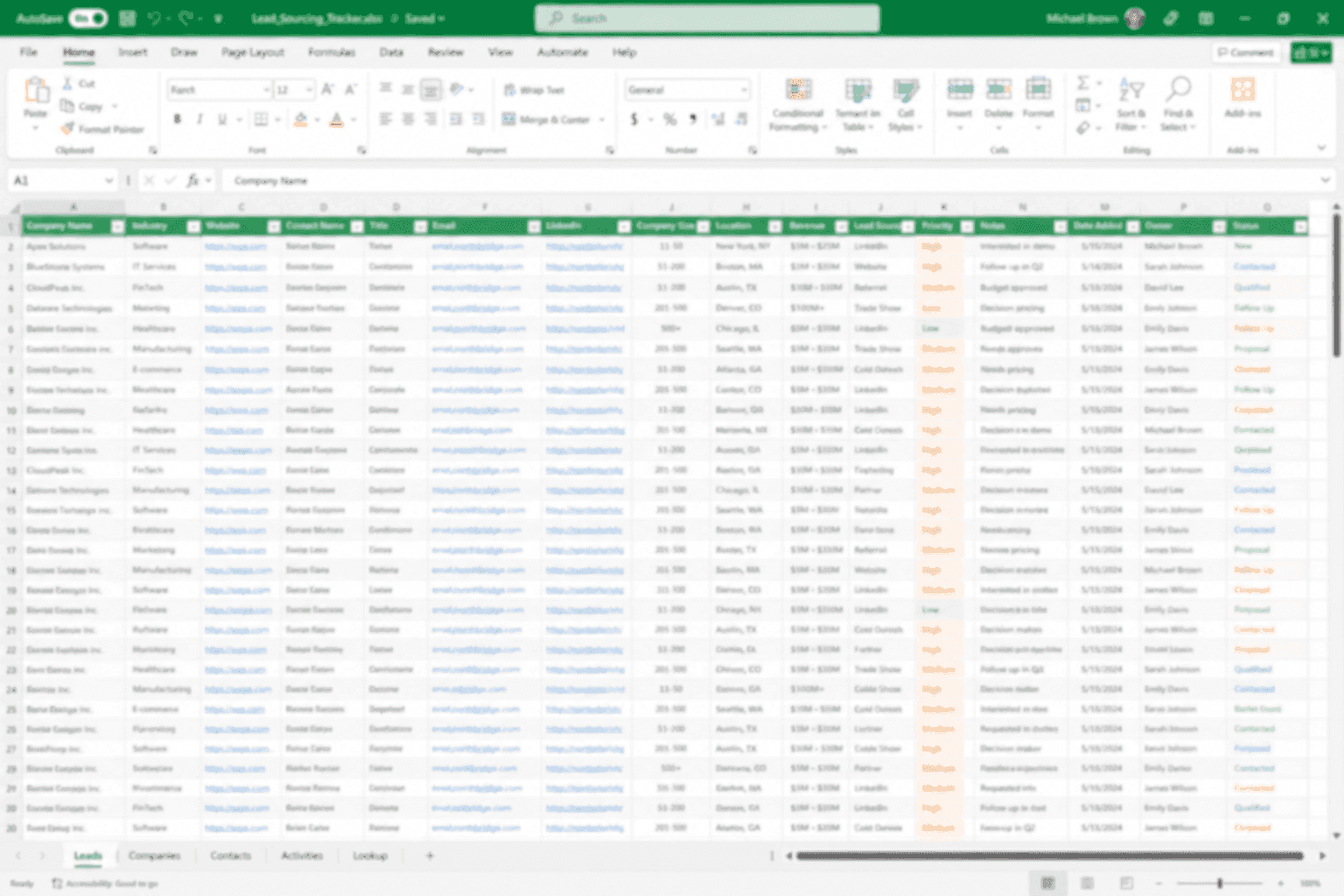Viewport: 1344px width, 896px height.
Task: Open the font name dropdown
Action: [266, 90]
